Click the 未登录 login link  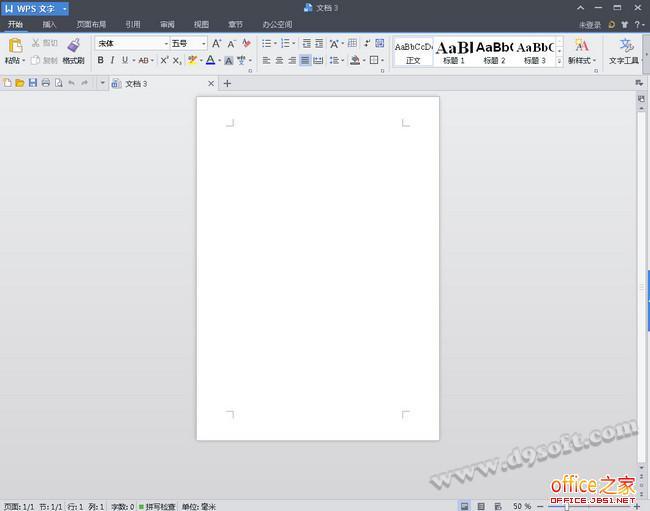click(590, 24)
